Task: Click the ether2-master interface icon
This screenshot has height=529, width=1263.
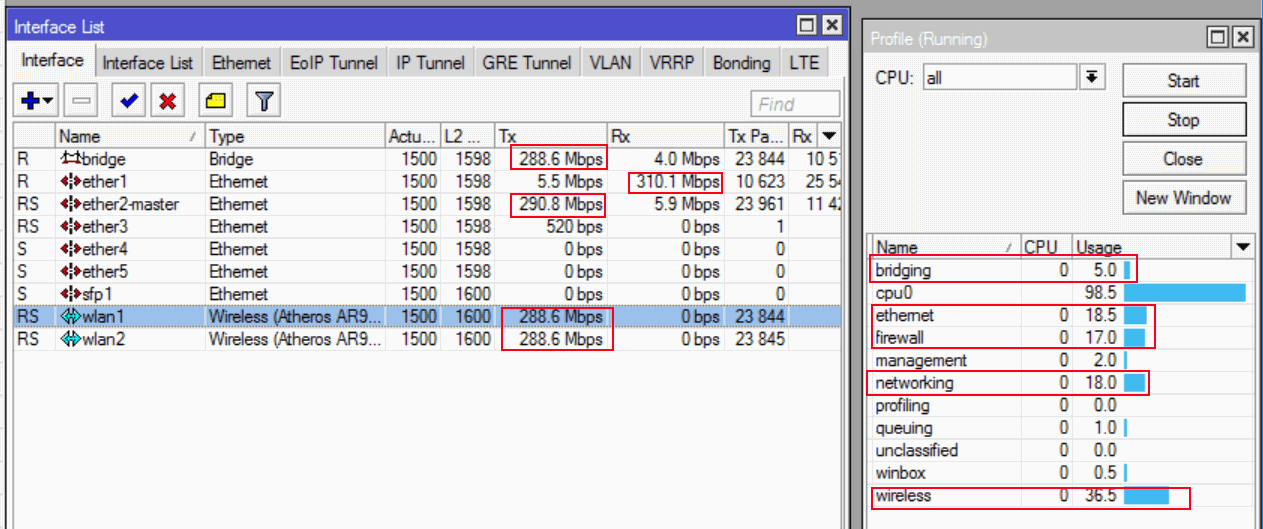Action: tap(70, 204)
